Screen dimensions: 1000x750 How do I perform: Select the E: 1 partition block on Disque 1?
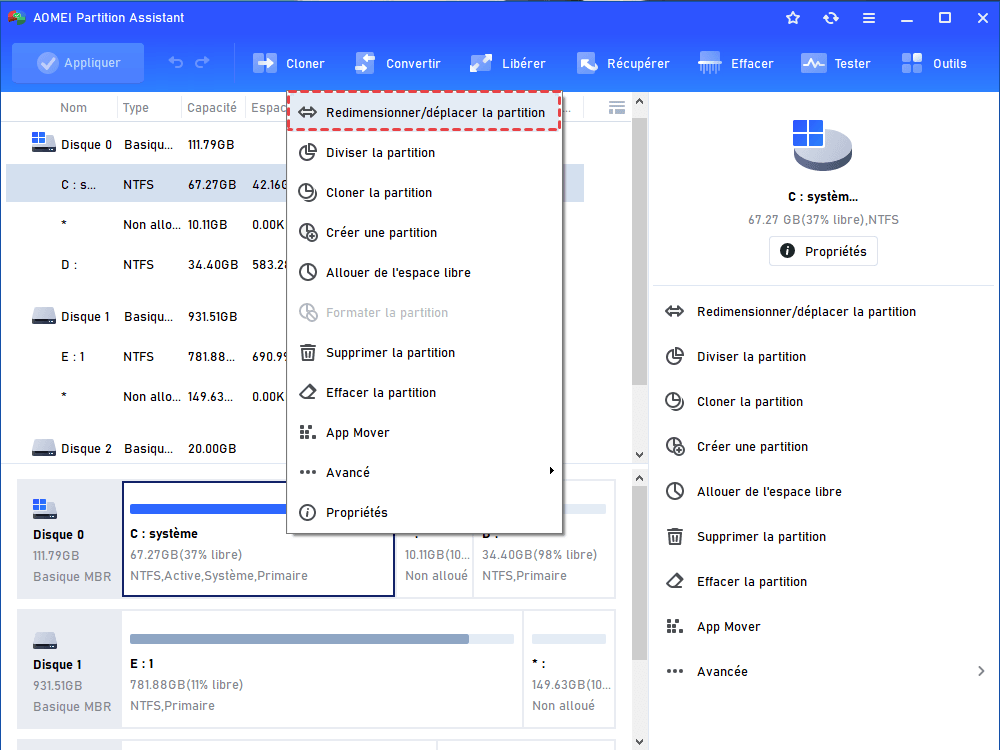point(322,669)
